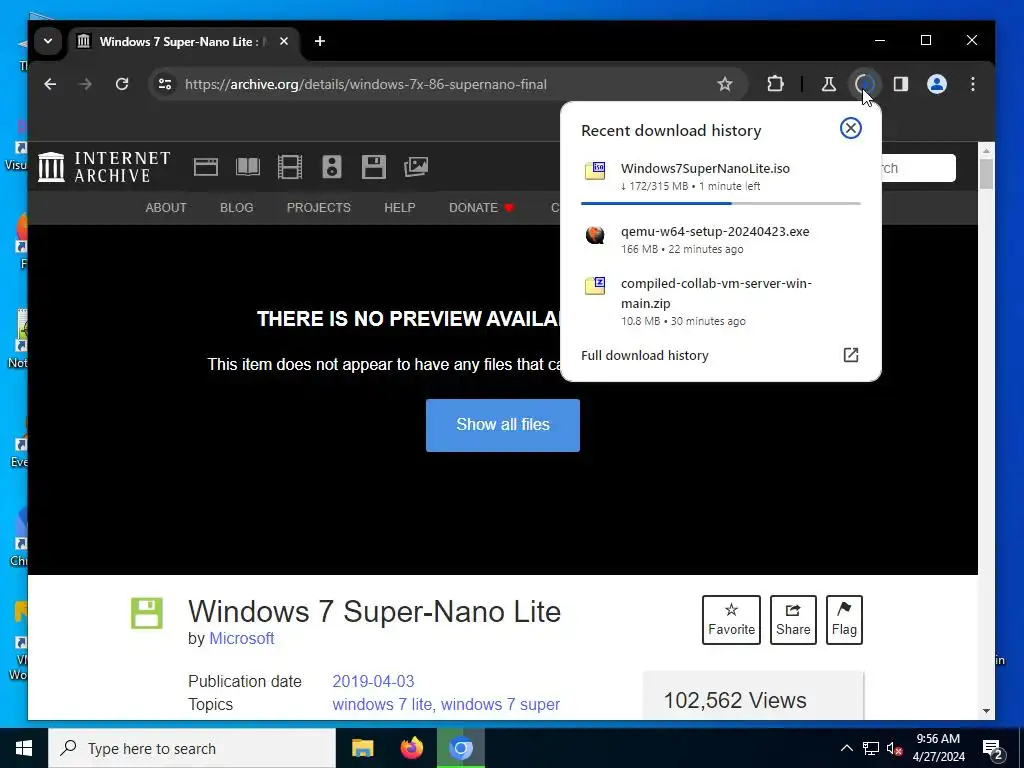The image size is (1024, 768).
Task: Open Chrome three-dot menu
Action: coord(972,84)
